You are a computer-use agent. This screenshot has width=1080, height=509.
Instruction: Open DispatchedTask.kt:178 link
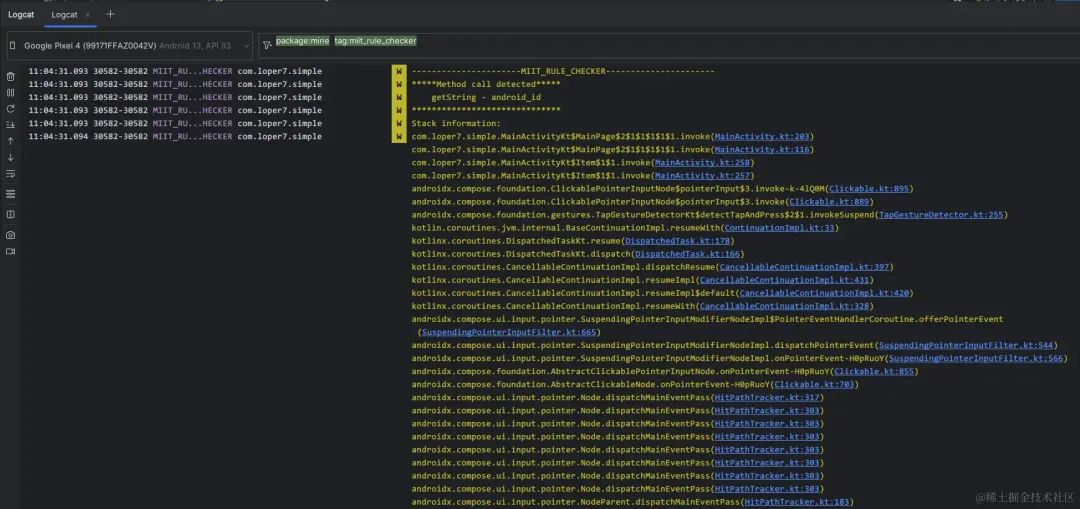click(x=678, y=241)
